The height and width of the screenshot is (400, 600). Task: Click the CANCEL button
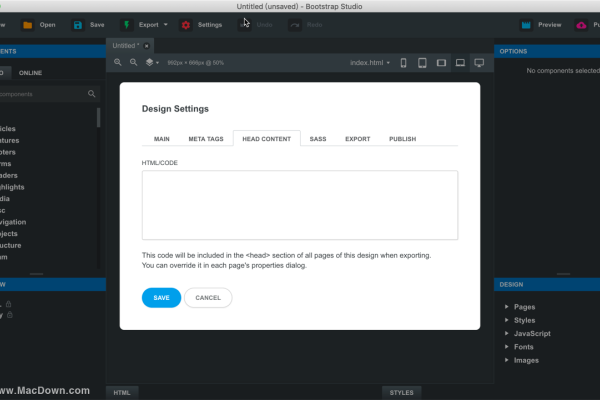point(208,297)
